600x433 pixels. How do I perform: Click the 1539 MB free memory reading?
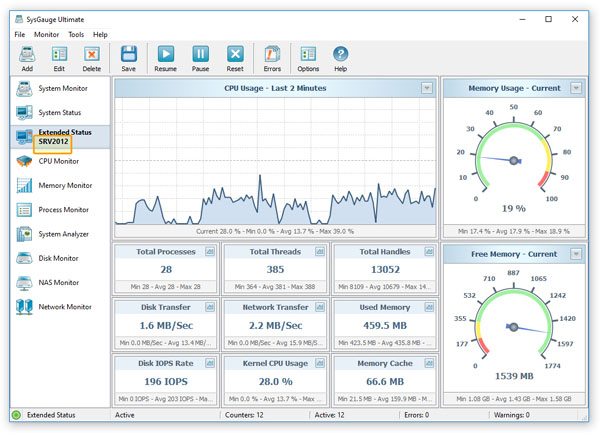click(x=514, y=376)
